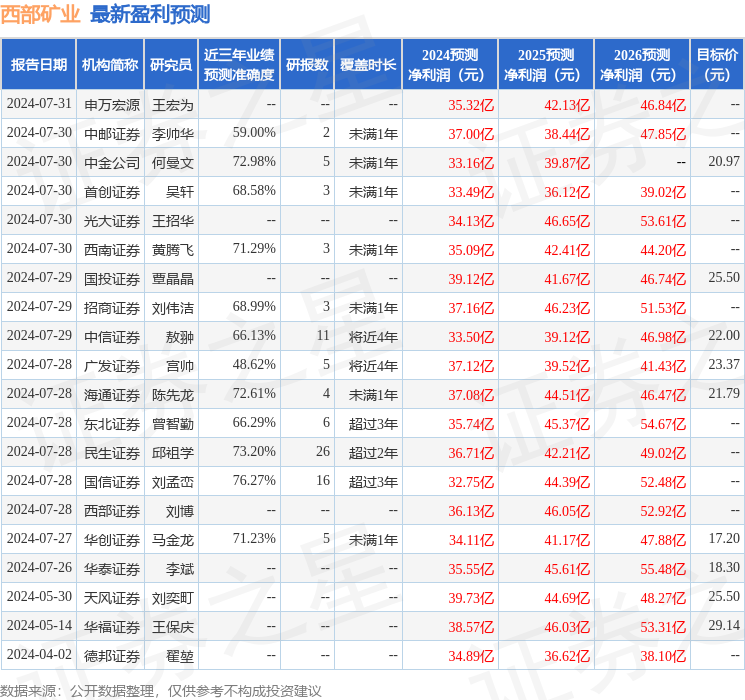The image size is (745, 700).
Task: Click the 国投证券 institution cell
Action: tap(112, 279)
